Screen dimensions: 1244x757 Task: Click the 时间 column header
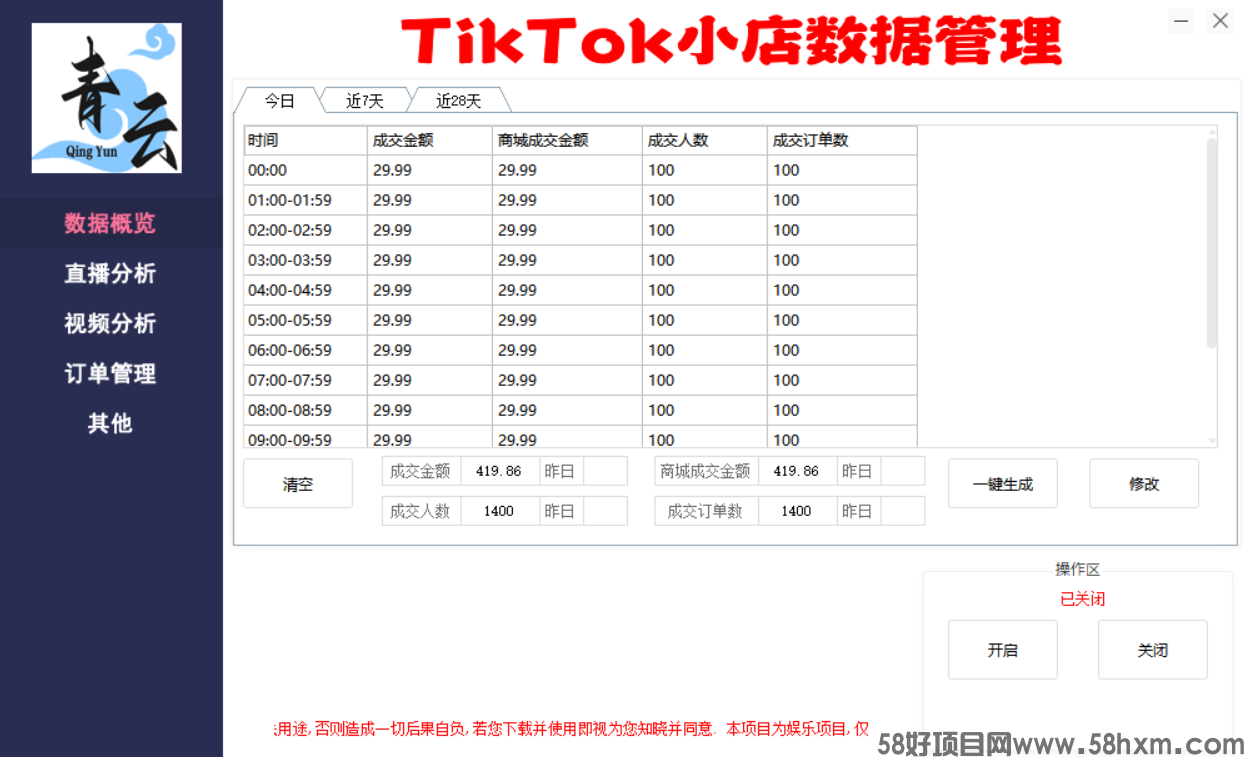click(306, 140)
